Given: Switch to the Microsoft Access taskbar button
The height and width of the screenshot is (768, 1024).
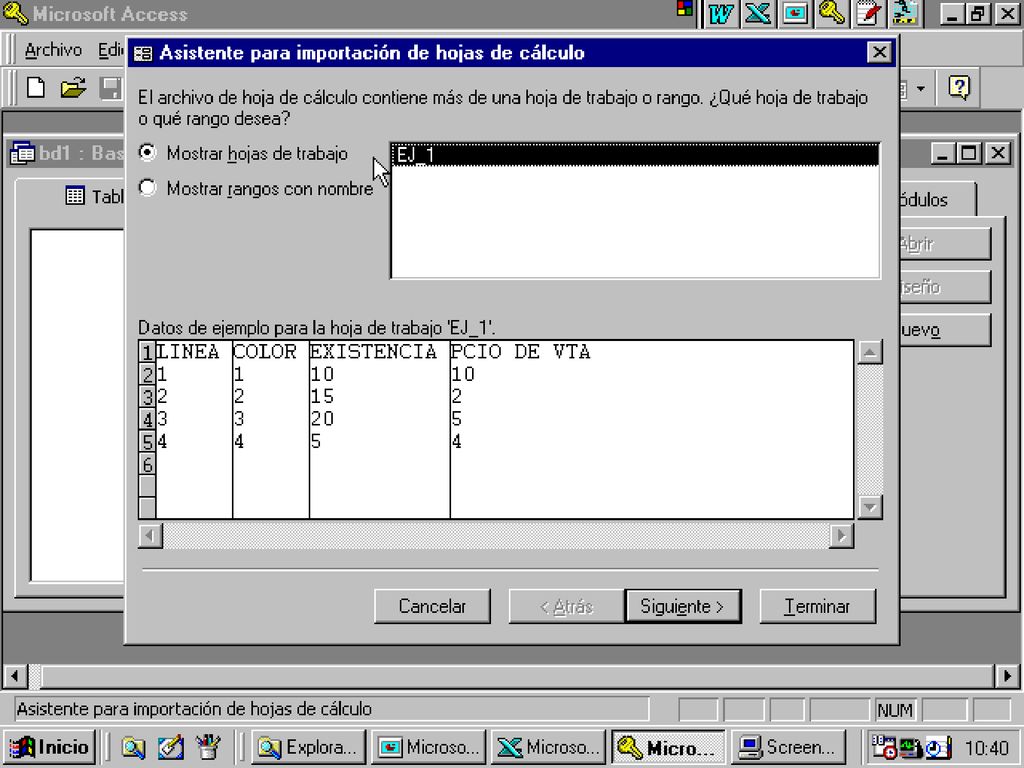Looking at the screenshot, I should 669,747.
